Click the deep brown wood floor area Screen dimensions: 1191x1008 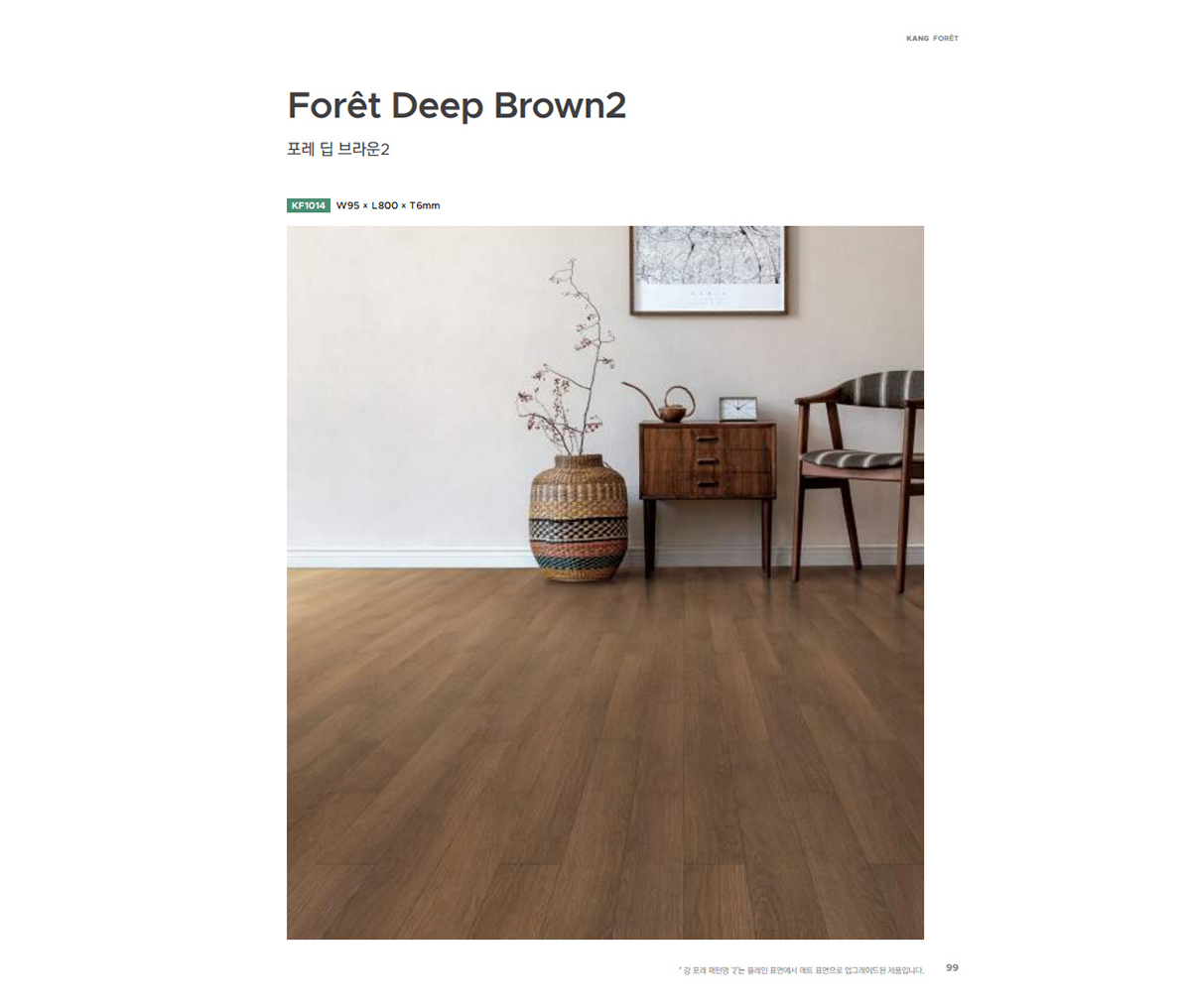pyautogui.click(x=605, y=754)
